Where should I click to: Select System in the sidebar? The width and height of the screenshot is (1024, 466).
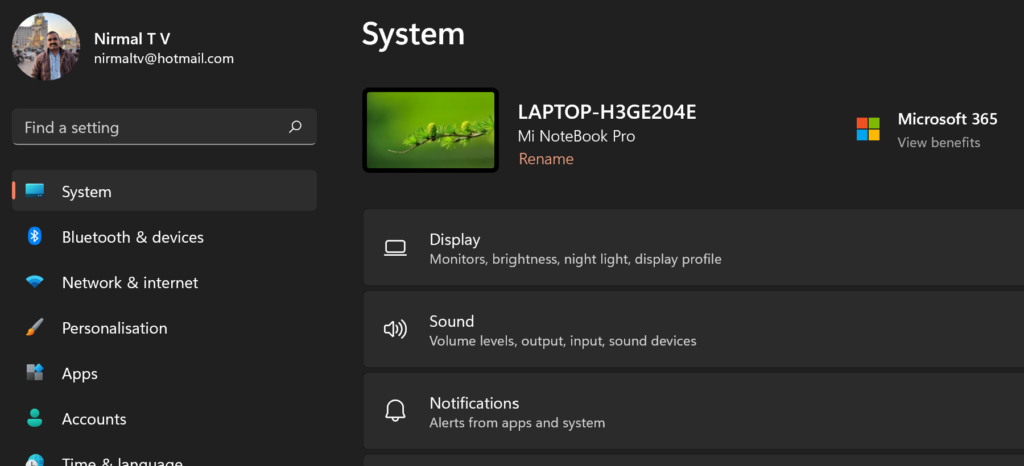pos(164,191)
